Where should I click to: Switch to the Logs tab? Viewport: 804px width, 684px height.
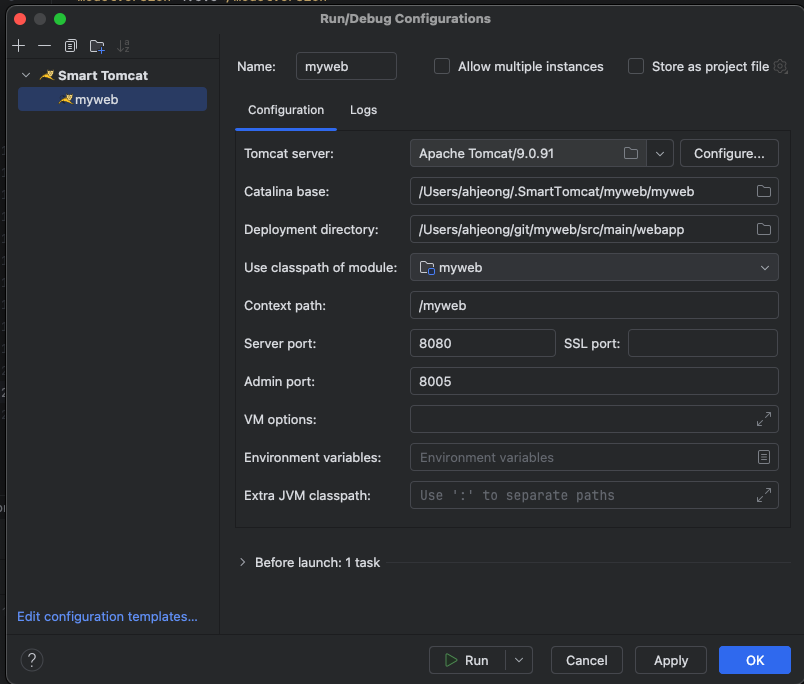click(363, 110)
